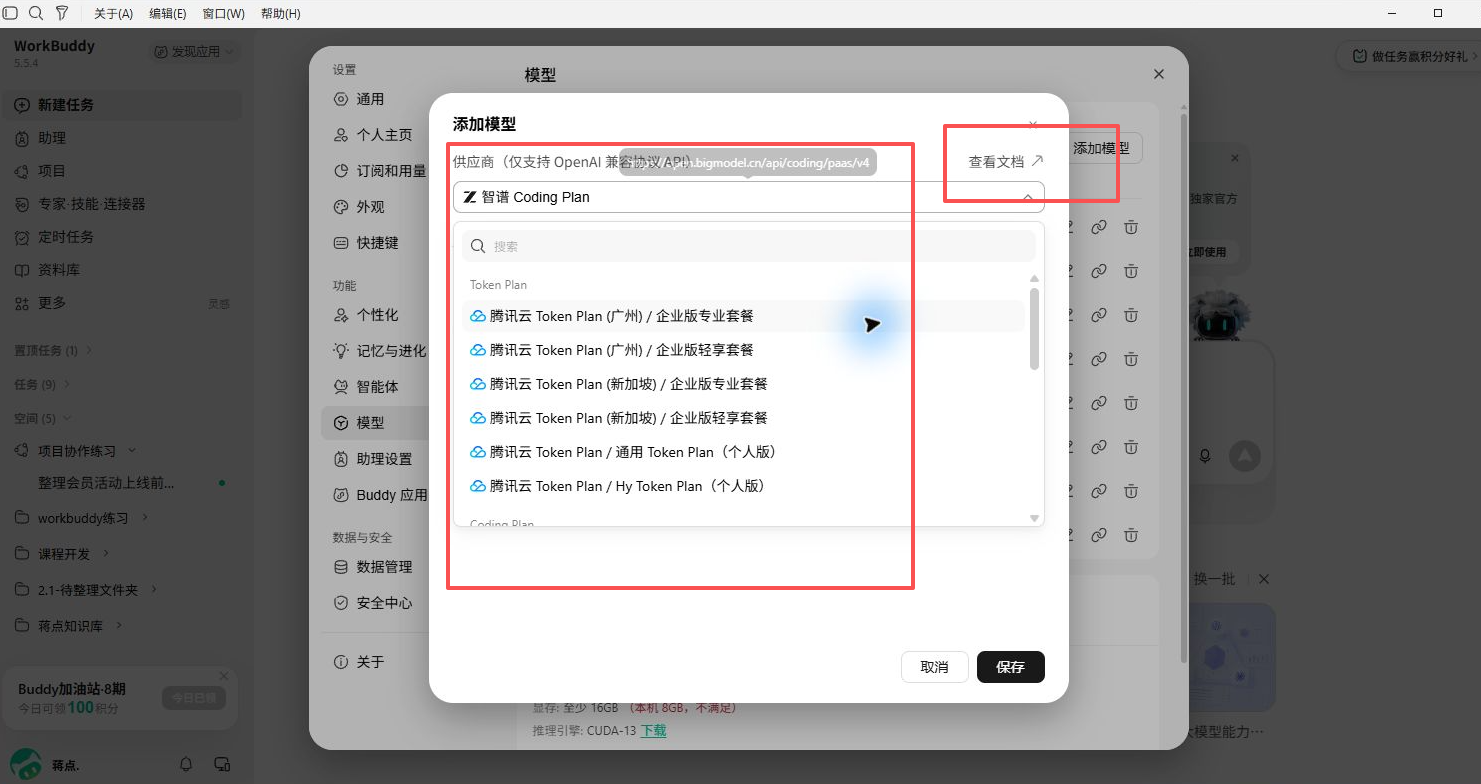1481x784 pixels.
Task: Start a 新建任务 from the sidebar
Action: click(122, 105)
